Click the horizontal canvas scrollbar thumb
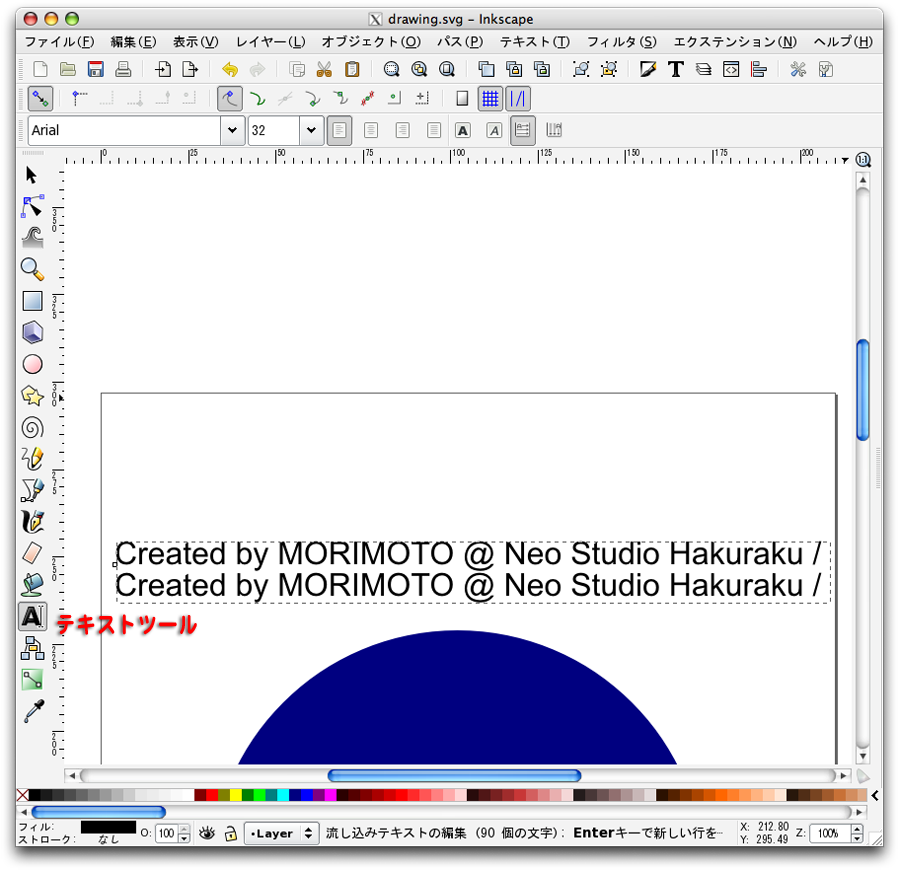Screen dimensions: 900x870 [x=454, y=776]
